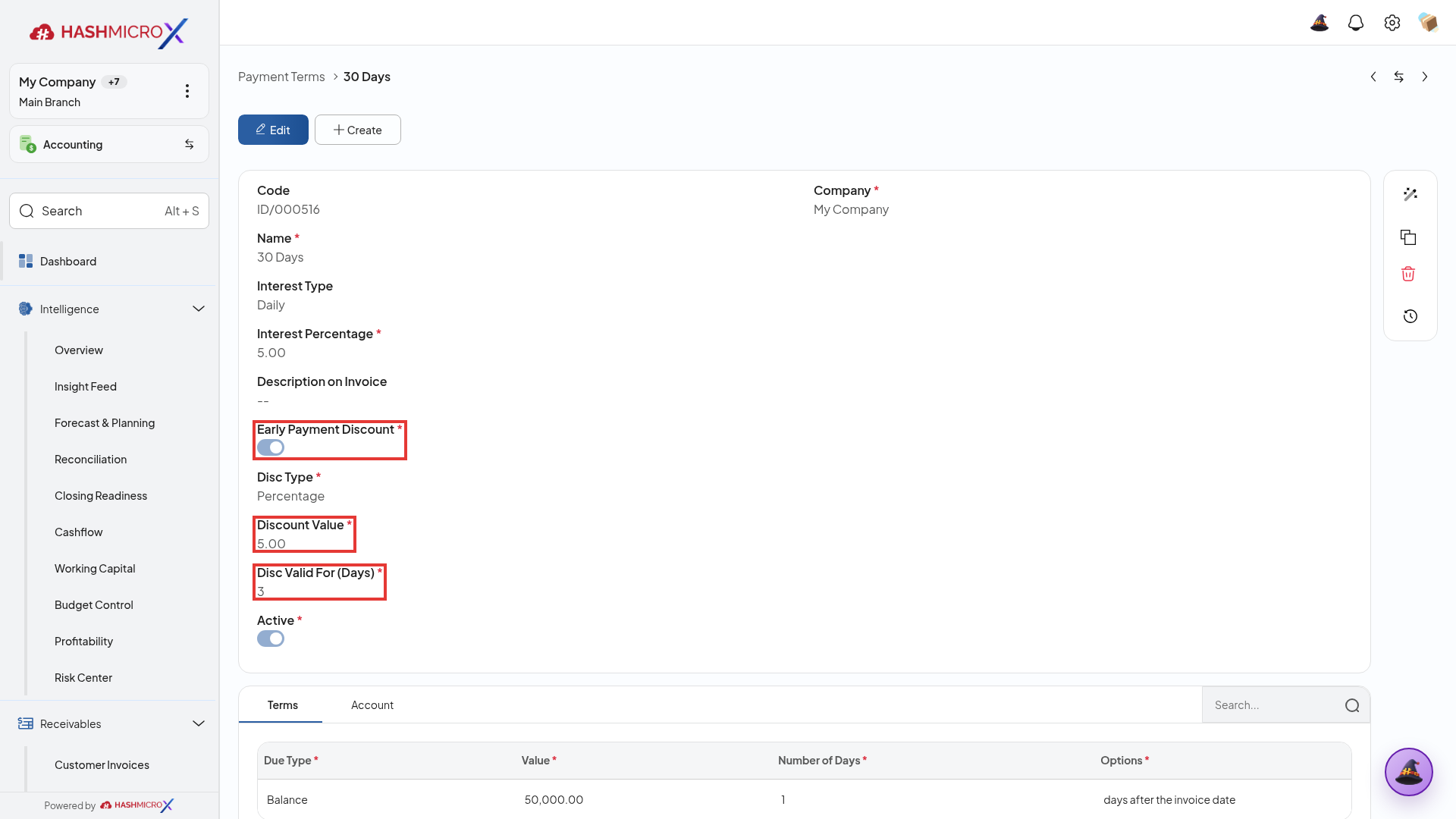This screenshot has height=819, width=1456.
Task: Click the wizard hat icon in top bar
Action: 1319,23
